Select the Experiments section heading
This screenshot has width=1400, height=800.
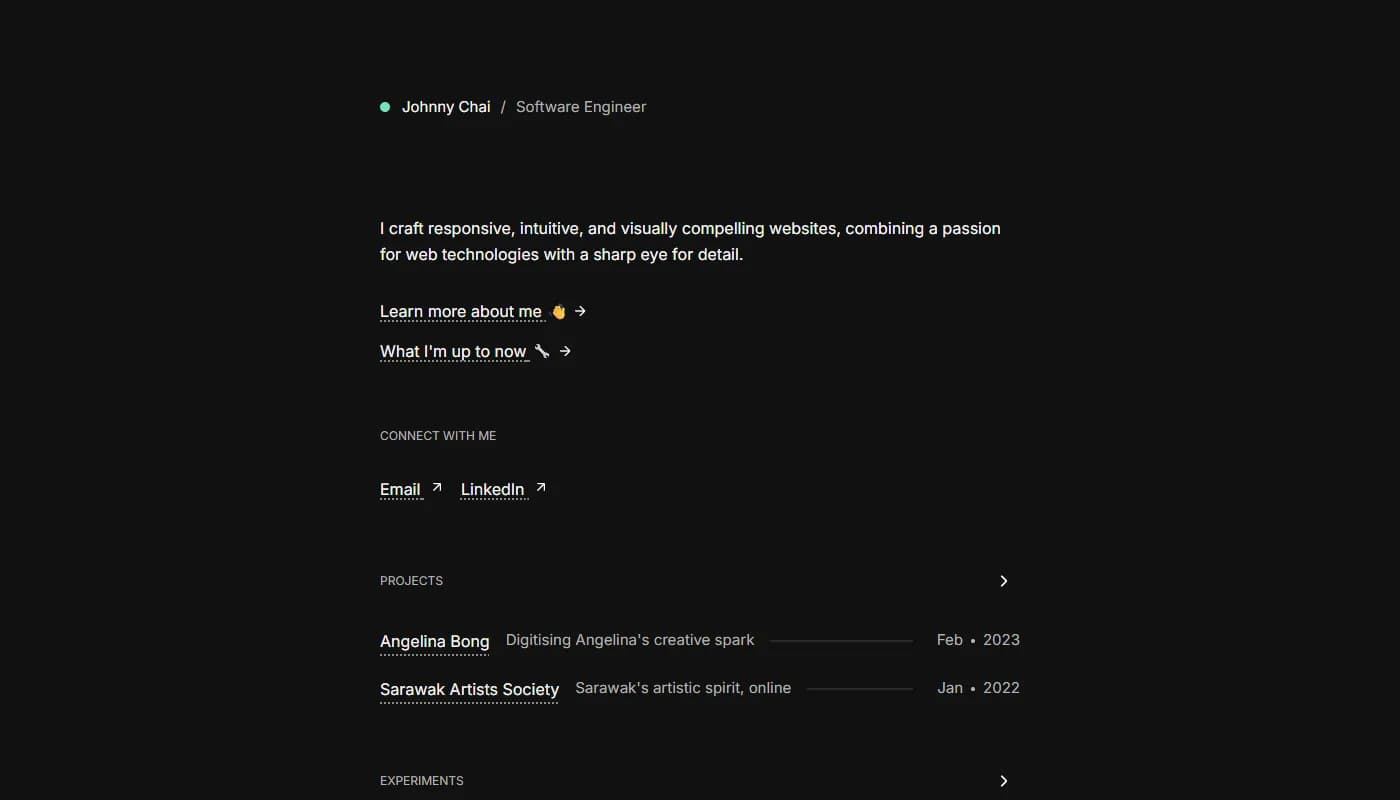tap(422, 781)
